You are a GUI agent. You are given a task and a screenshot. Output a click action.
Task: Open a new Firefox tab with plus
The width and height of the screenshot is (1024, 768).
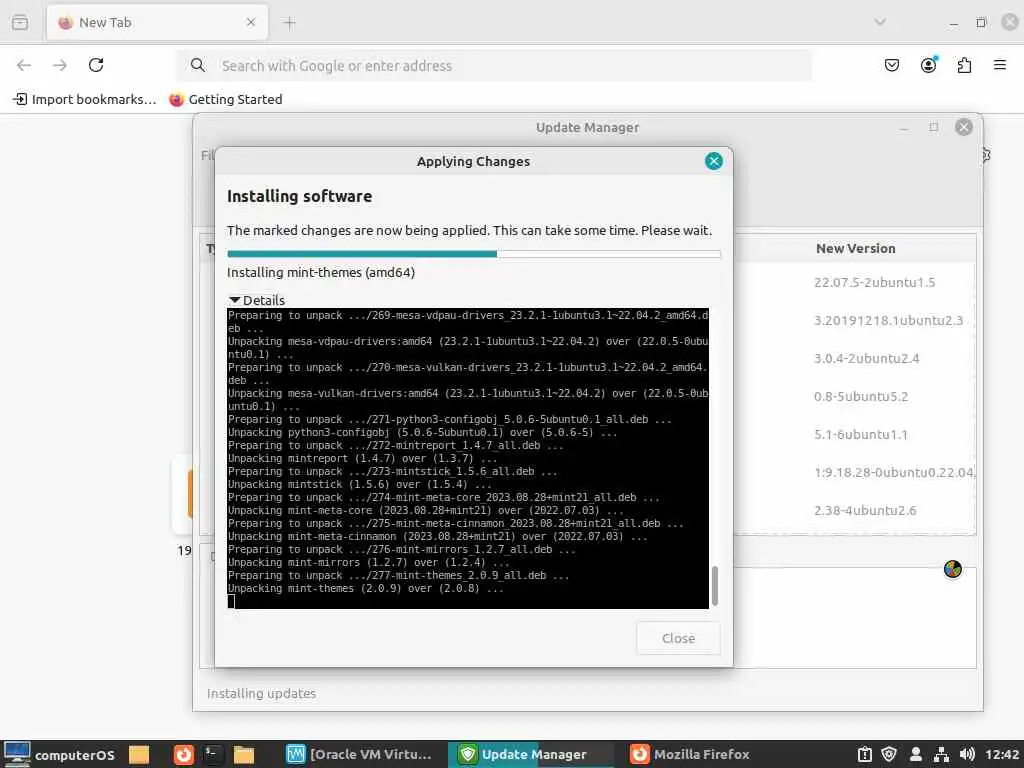(x=289, y=23)
